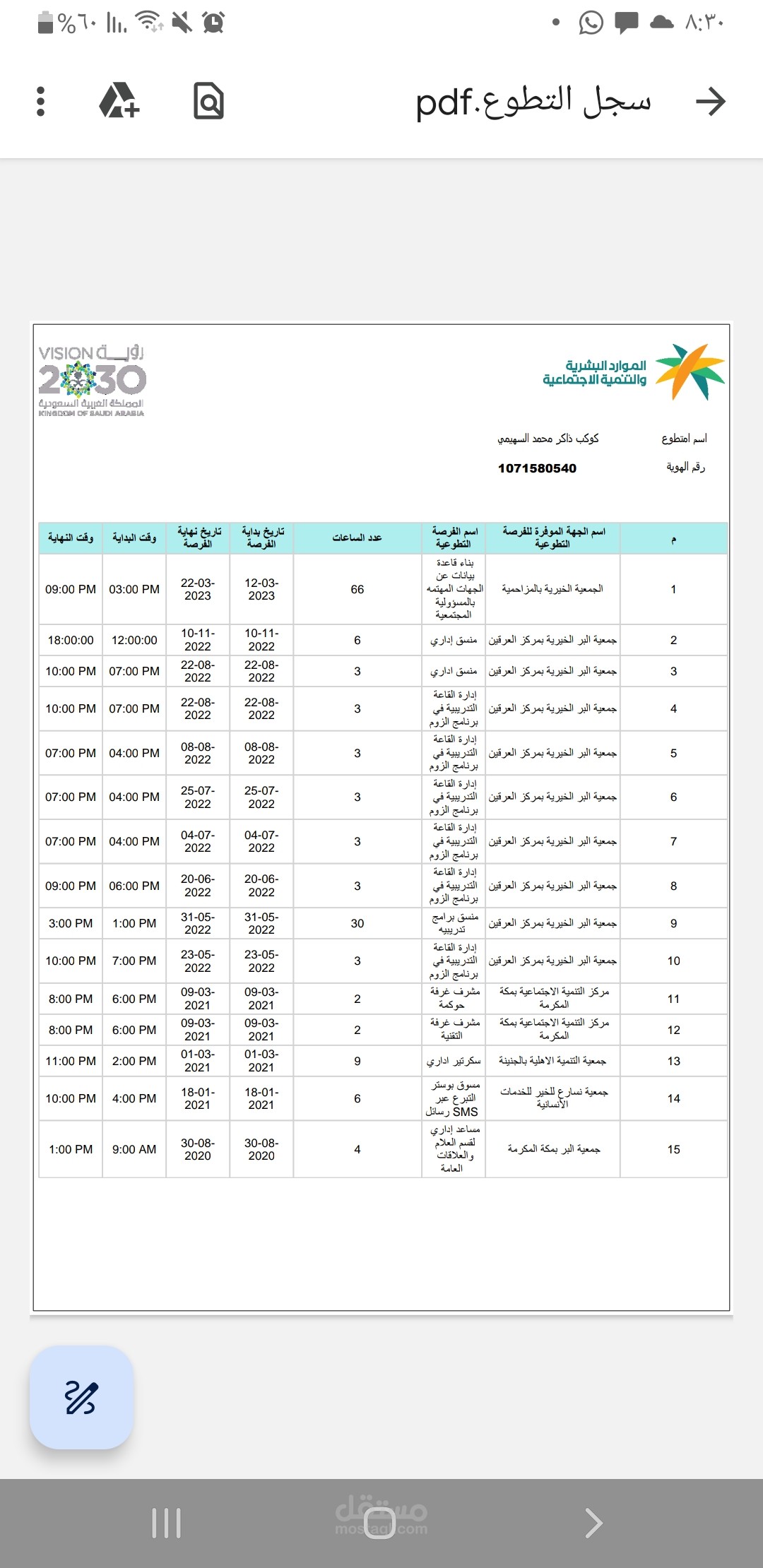Tap the Android back chevron button

(594, 1522)
